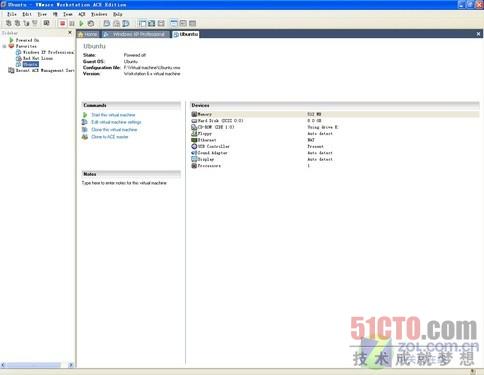Collapse the Favorites tree node
This screenshot has height=375, width=484.
tap(4, 46)
